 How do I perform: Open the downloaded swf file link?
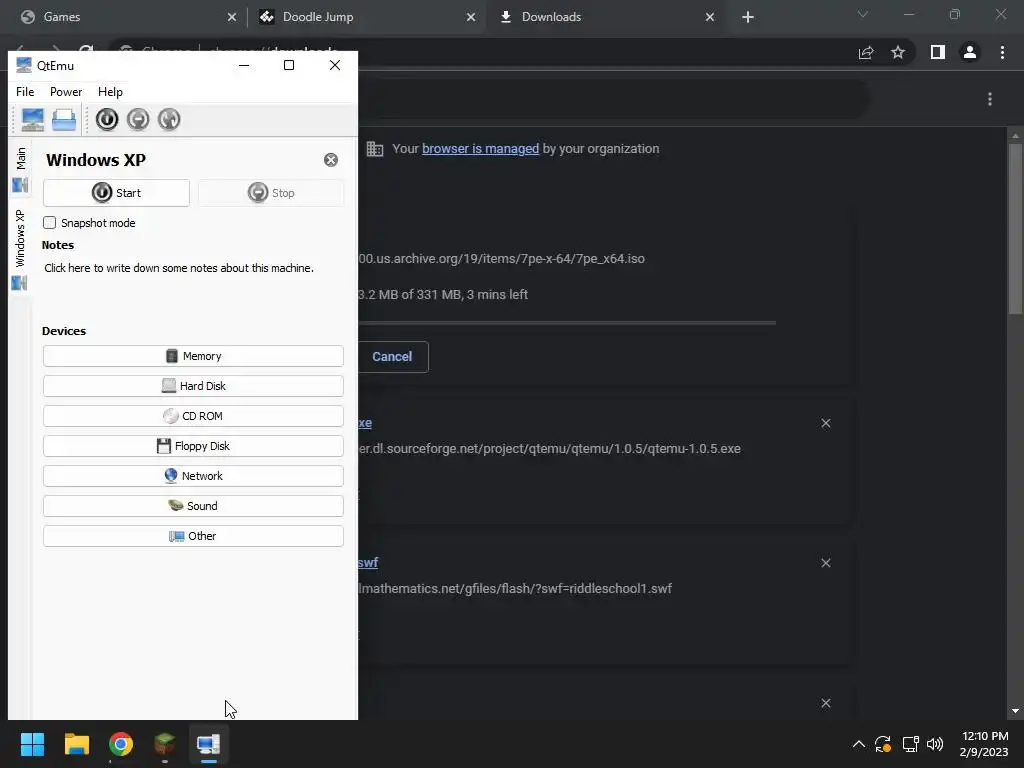click(368, 563)
